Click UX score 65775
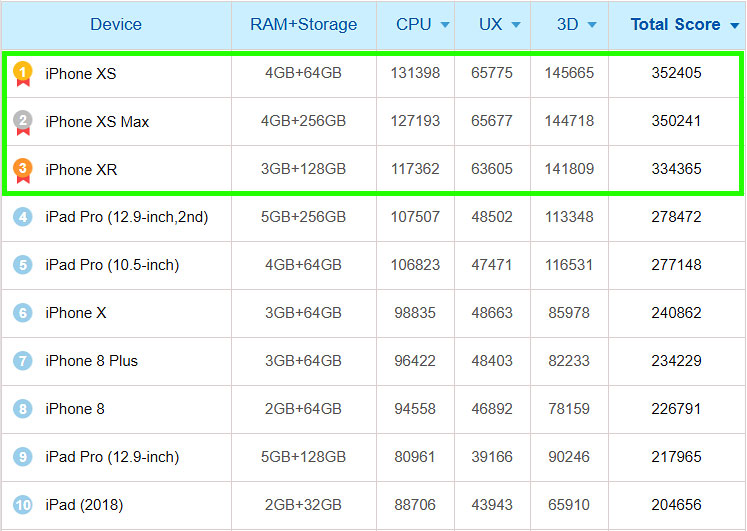The image size is (747, 531). pos(492,73)
